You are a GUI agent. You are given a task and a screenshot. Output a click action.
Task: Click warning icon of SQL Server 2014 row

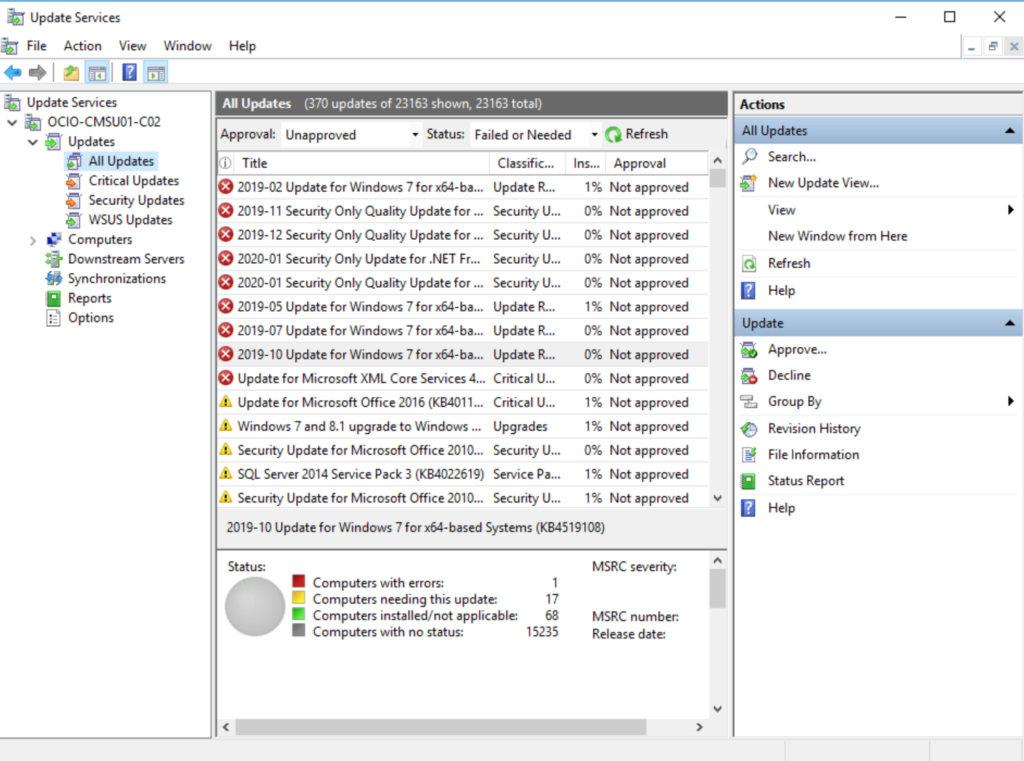226,474
